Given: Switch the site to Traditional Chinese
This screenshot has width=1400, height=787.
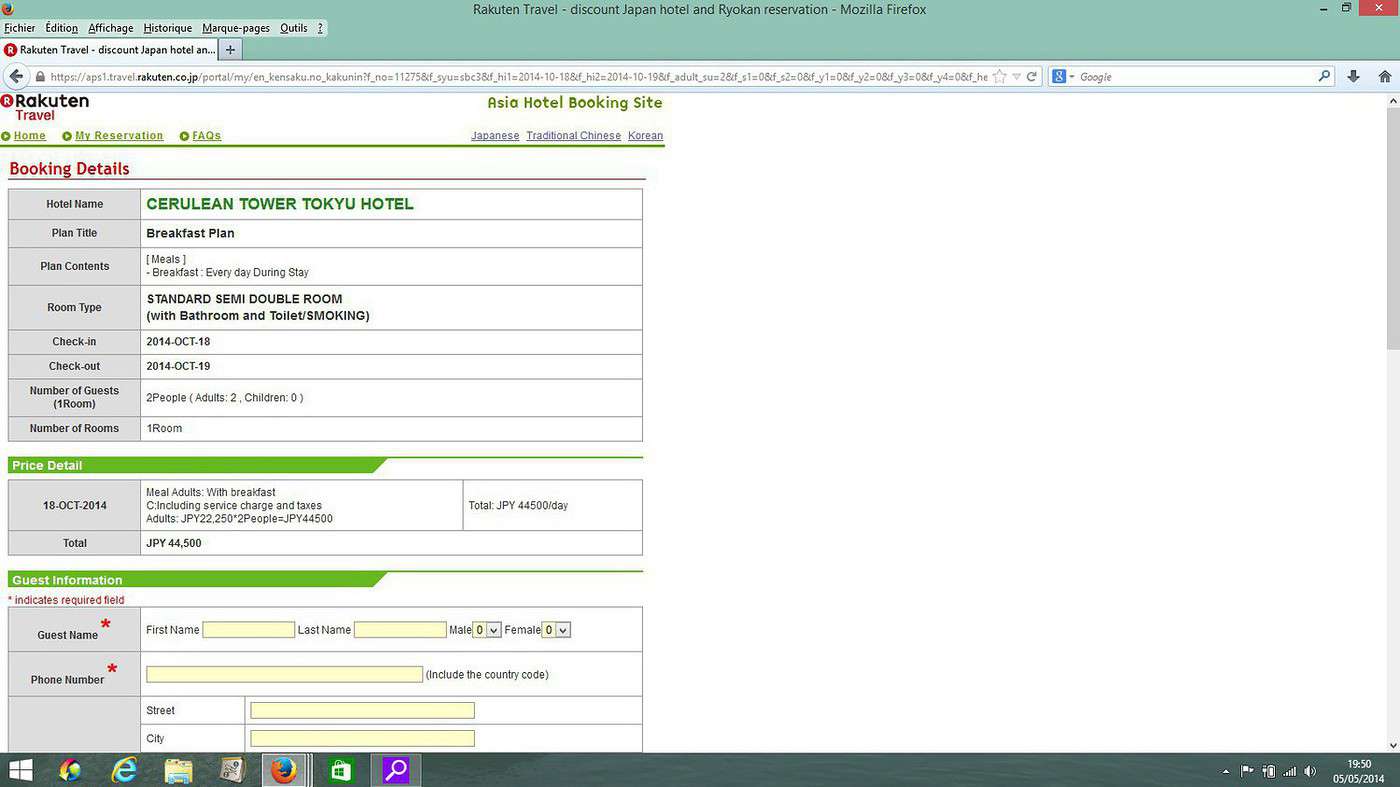Looking at the screenshot, I should [x=574, y=136].
